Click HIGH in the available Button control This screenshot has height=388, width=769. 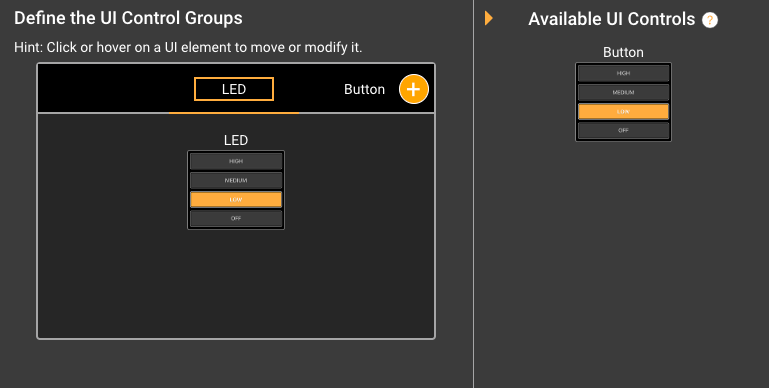click(623, 73)
